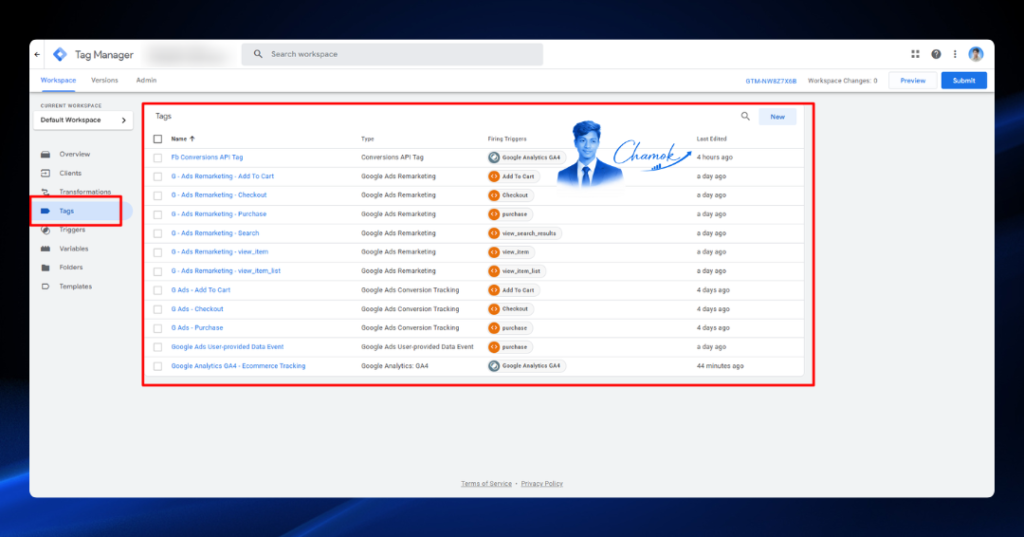Check the Fb Conversions API Tag row checkbox
Screen dimensions: 1024x537
157,157
